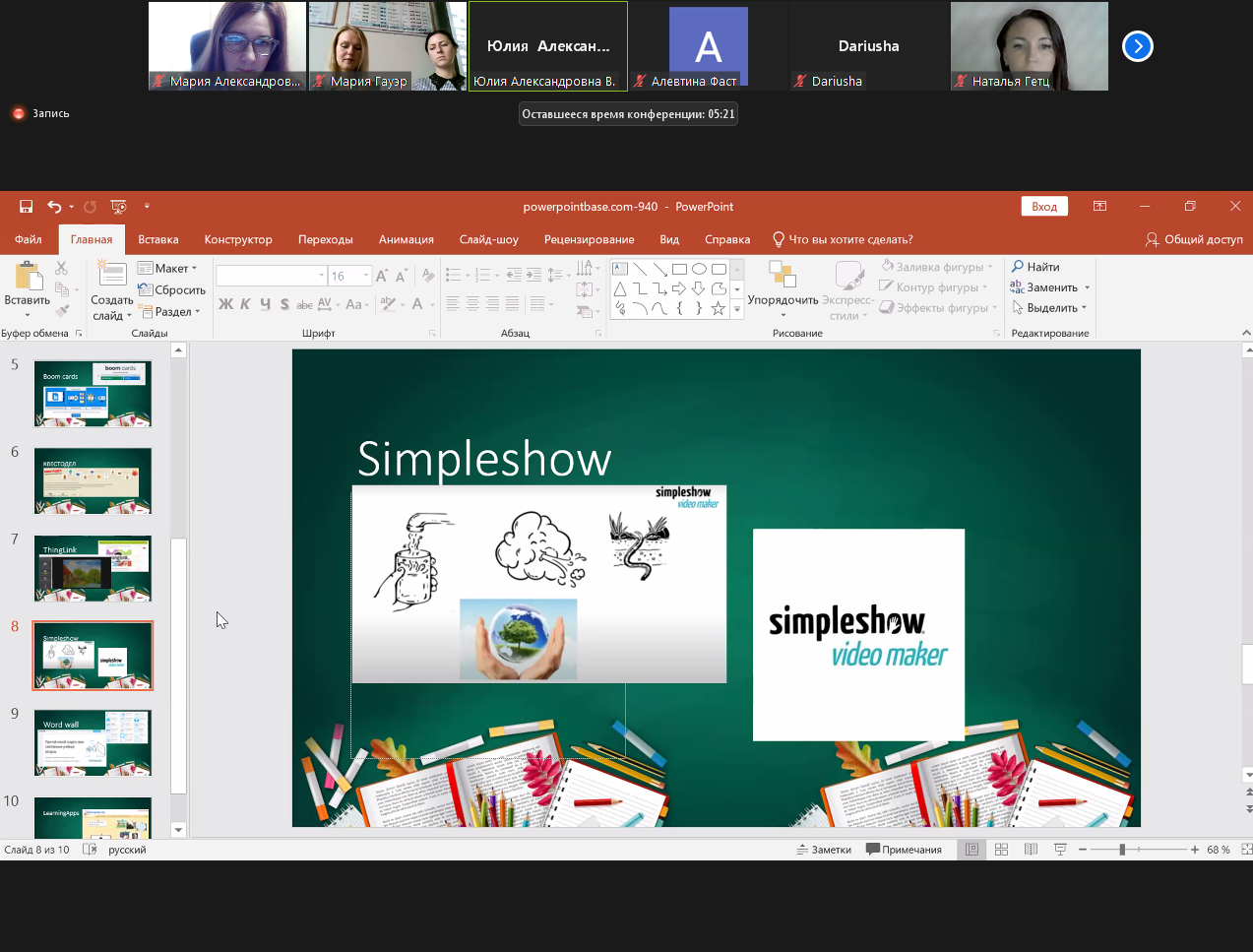1253x952 pixels.
Task: Select the Oval shape in gallery
Action: coord(699,269)
